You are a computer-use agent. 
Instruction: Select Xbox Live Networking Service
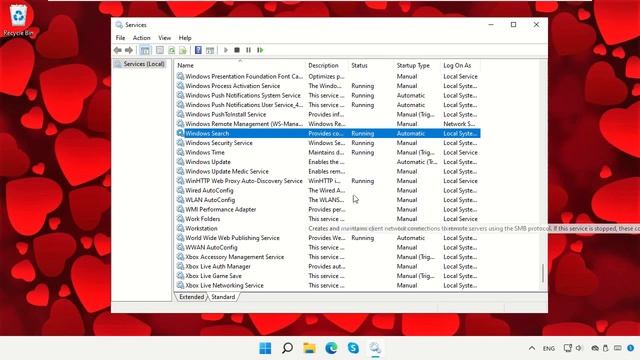tap(328, 285)
